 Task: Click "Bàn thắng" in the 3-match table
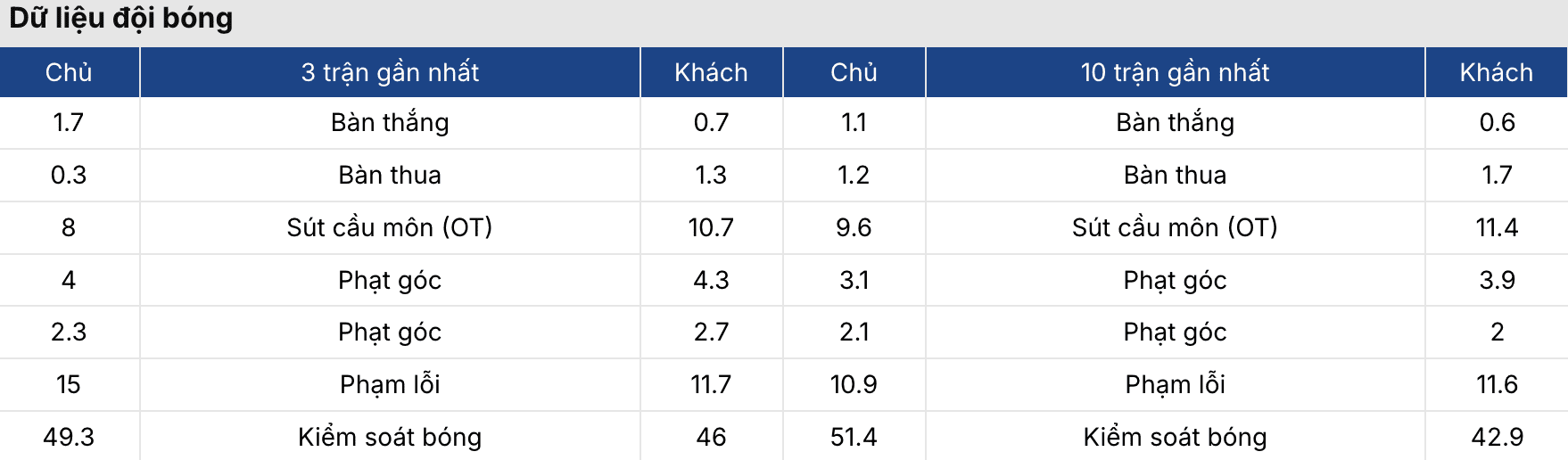coord(390,123)
